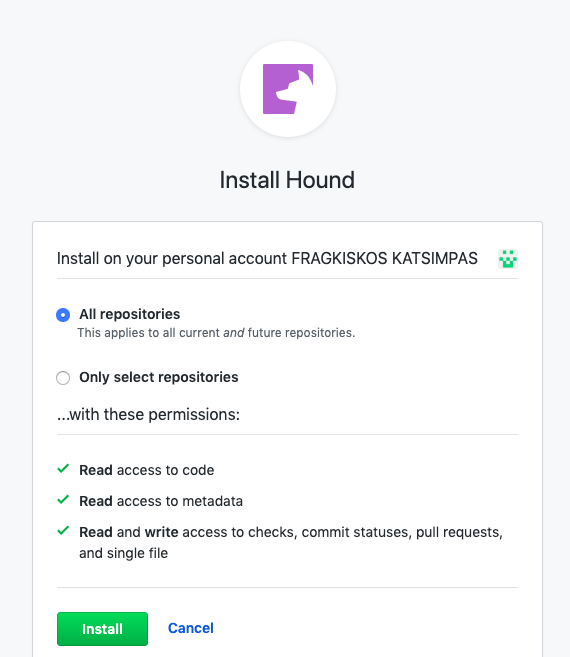This screenshot has height=657, width=570.
Task: Choose Only select repositories option
Action: [x=63, y=378]
